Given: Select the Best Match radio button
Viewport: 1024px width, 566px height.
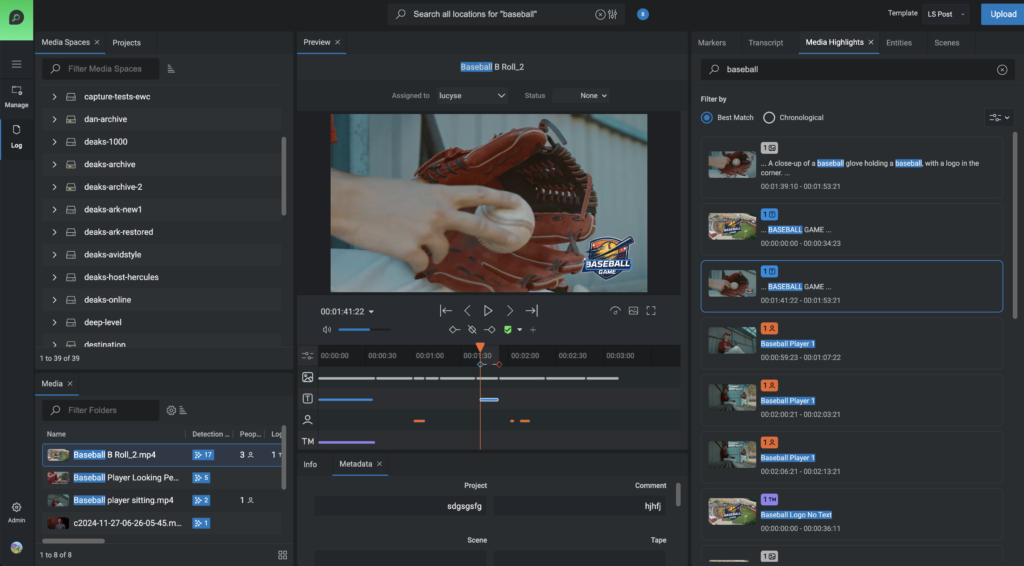Looking at the screenshot, I should (x=707, y=118).
